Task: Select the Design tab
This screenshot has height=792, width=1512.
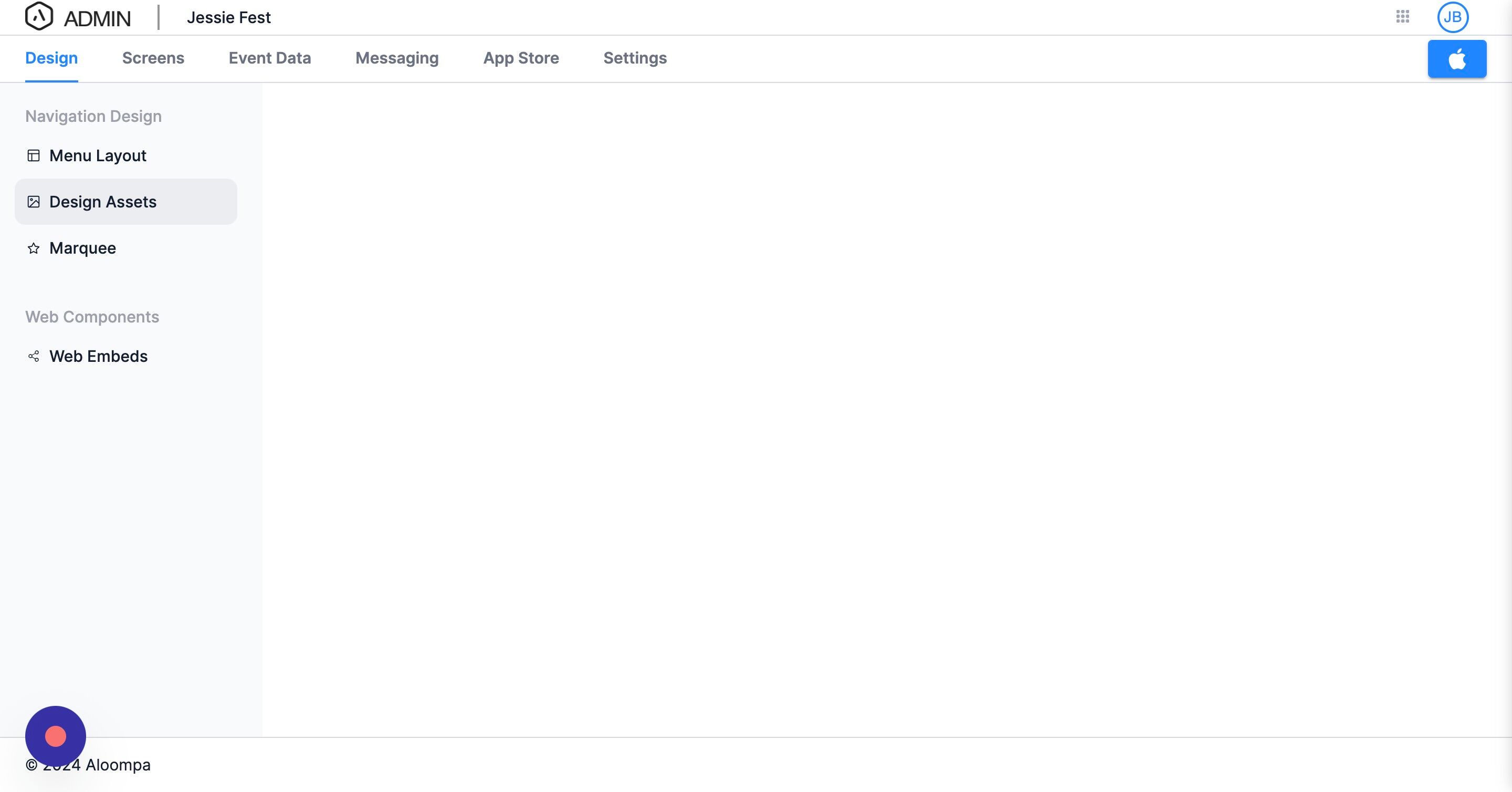Action: pos(51,58)
